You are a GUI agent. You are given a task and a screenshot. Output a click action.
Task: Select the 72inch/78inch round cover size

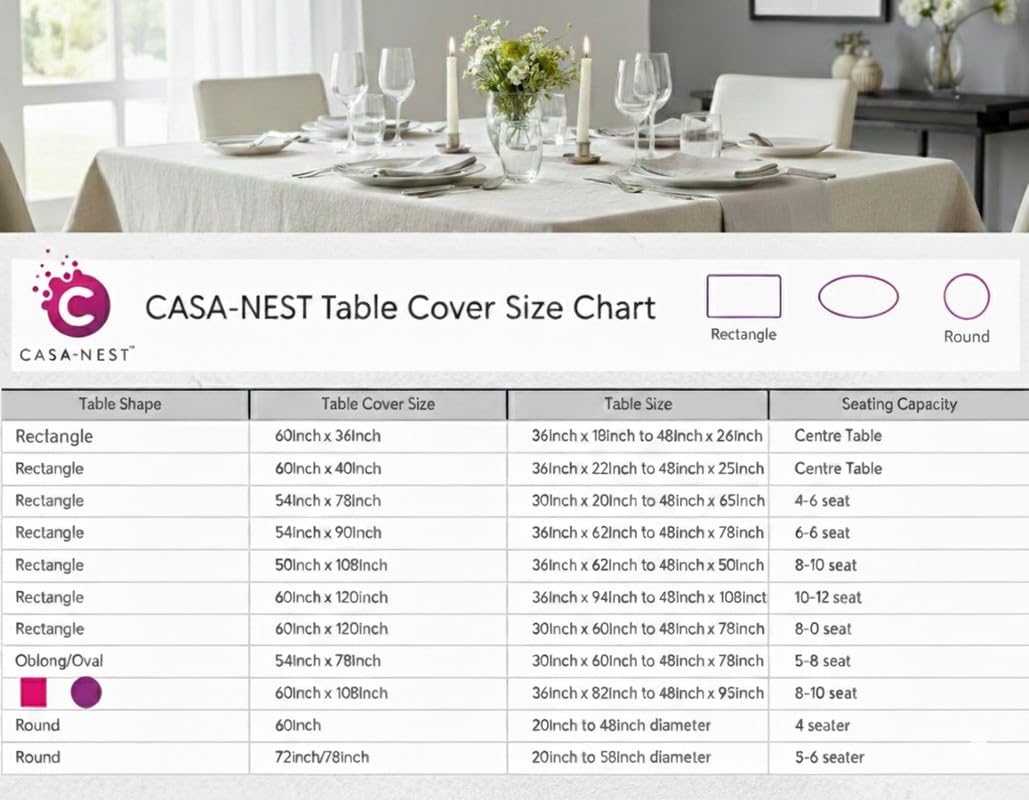pos(322,757)
